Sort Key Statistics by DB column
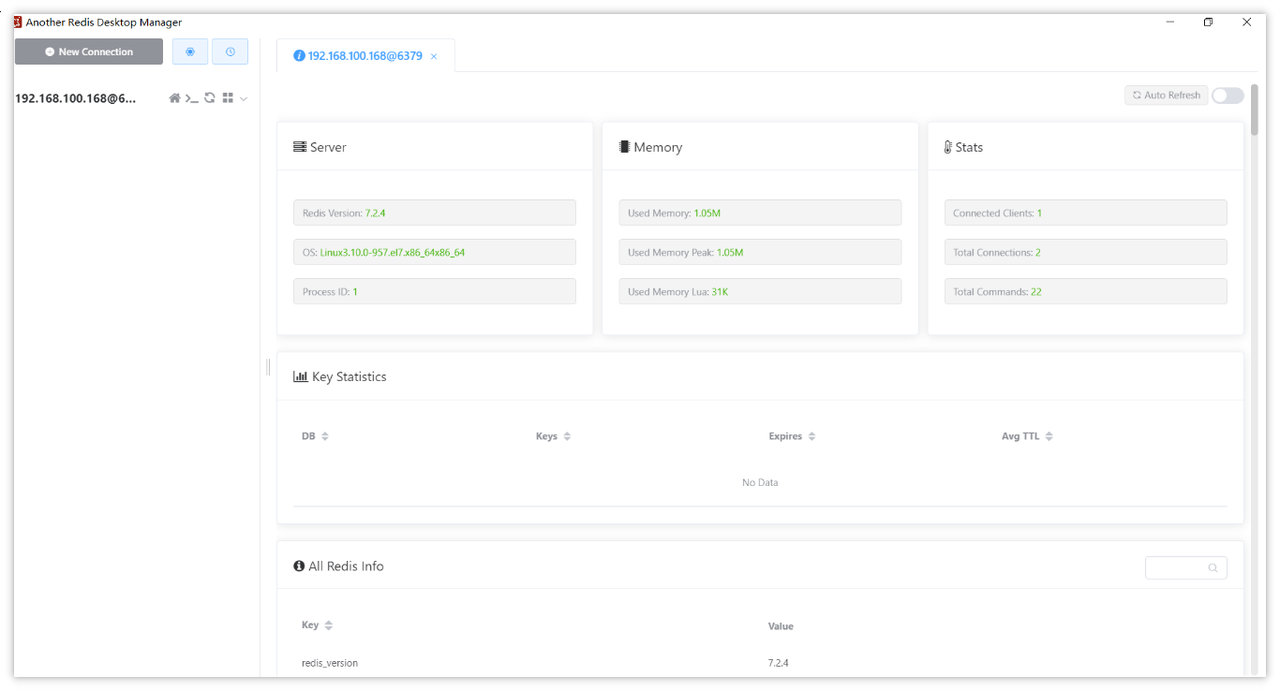 pyautogui.click(x=325, y=437)
